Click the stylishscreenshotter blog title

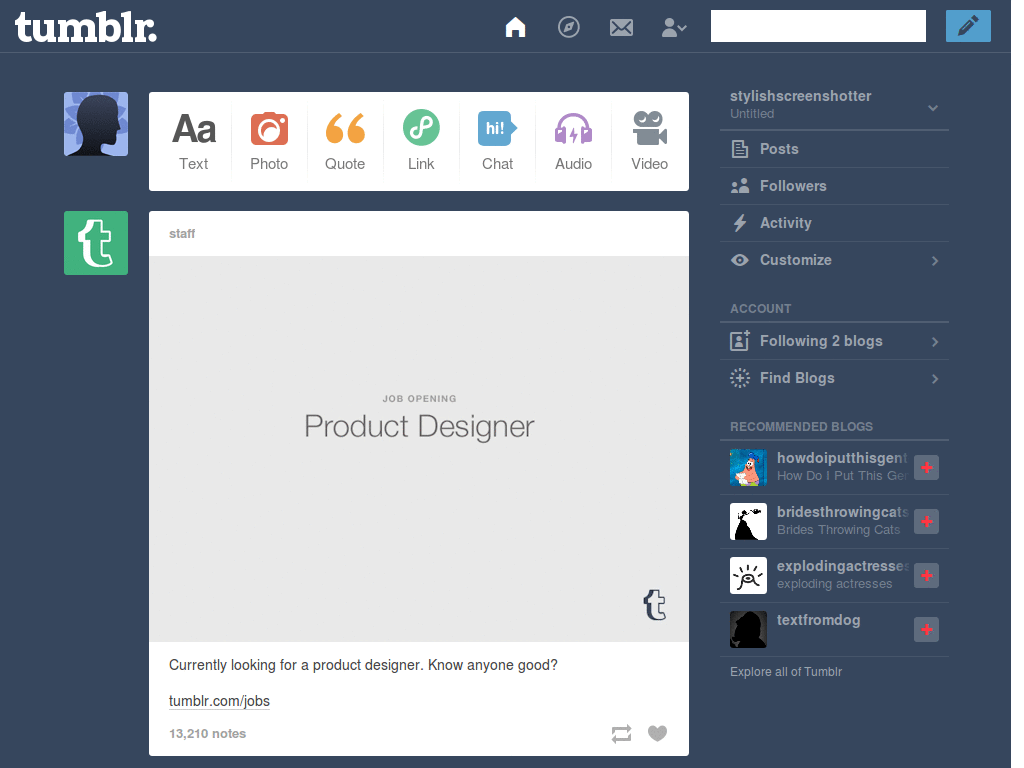tap(801, 96)
